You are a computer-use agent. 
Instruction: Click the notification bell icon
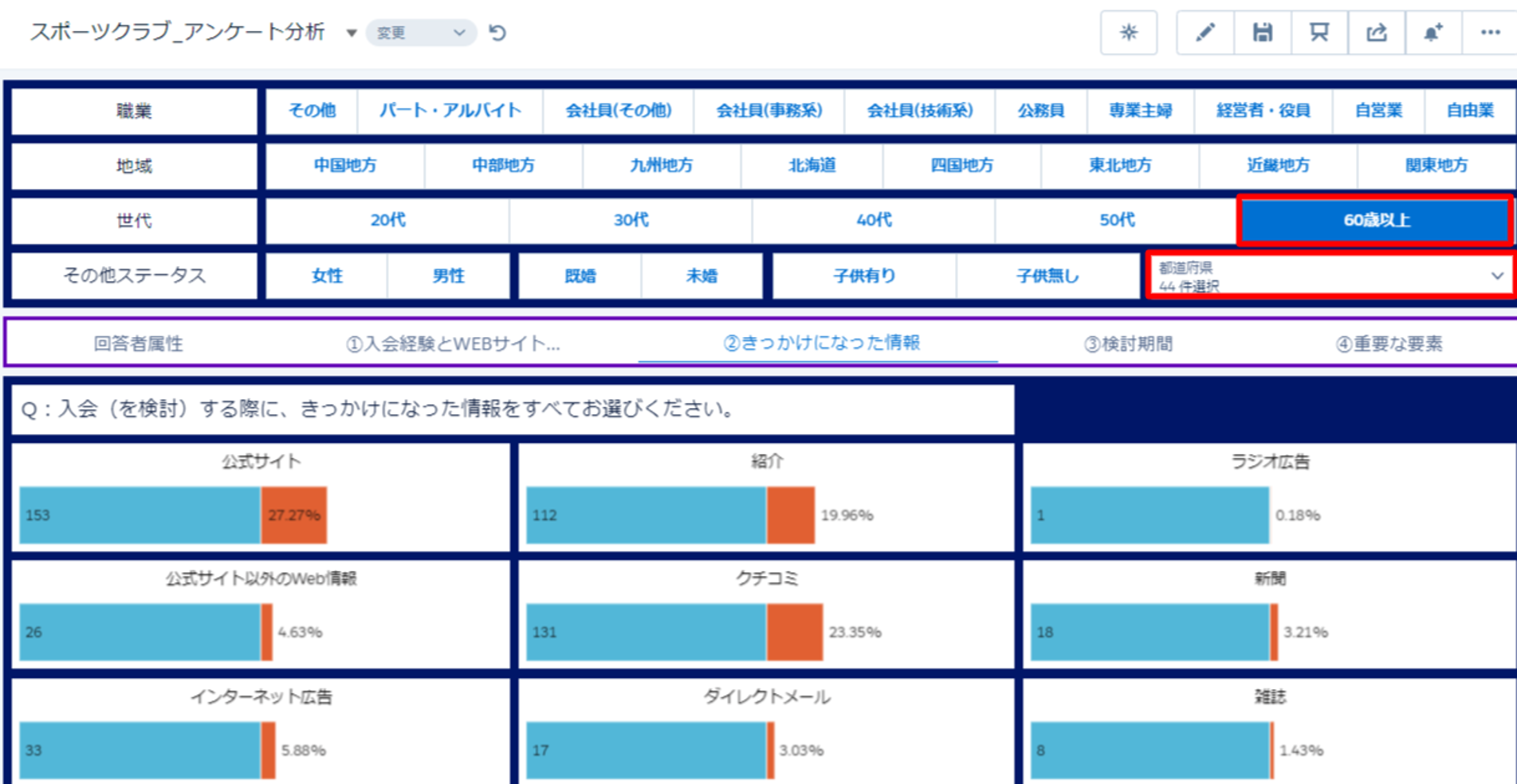click(x=1433, y=33)
